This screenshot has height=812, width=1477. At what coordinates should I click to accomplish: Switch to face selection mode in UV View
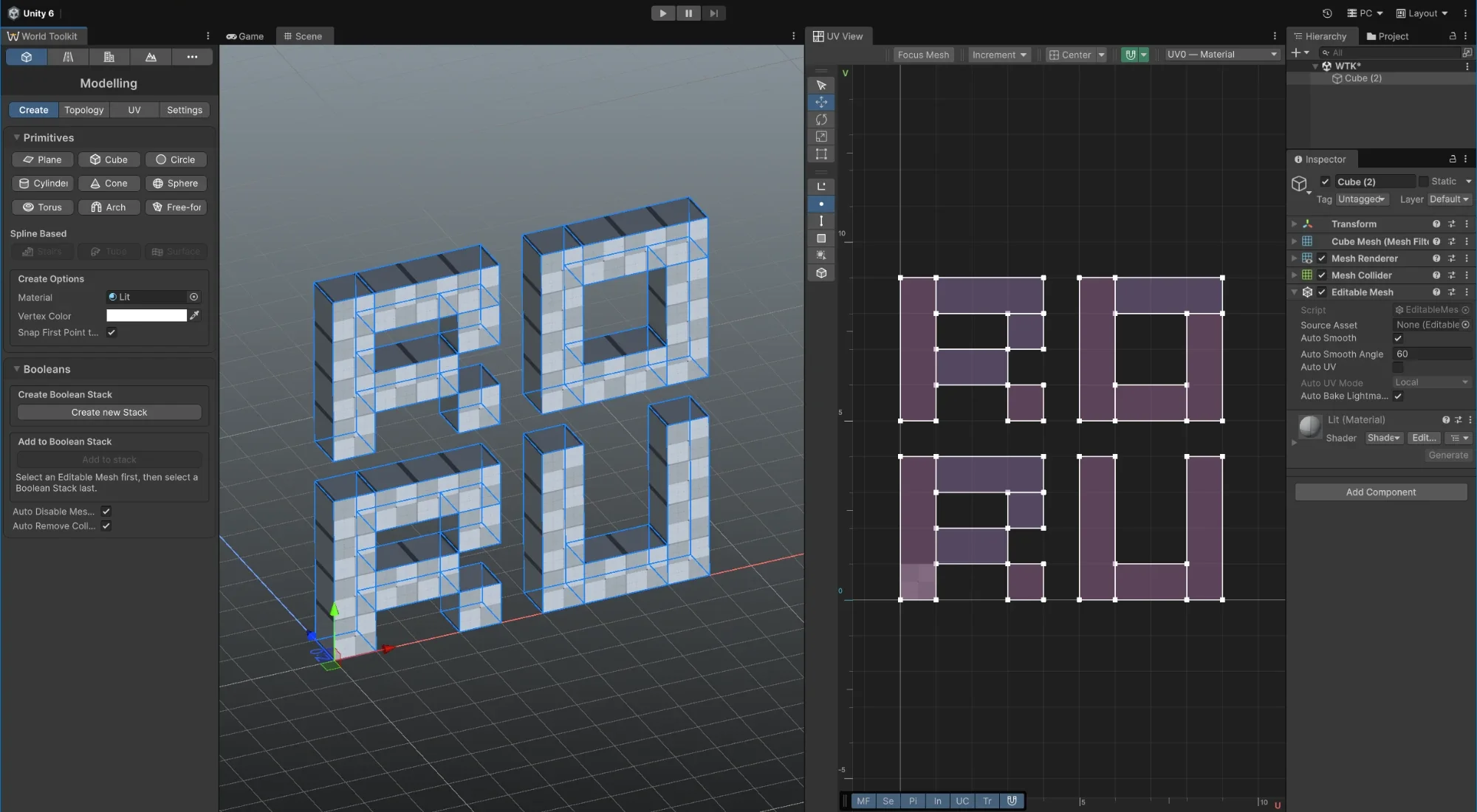point(821,238)
